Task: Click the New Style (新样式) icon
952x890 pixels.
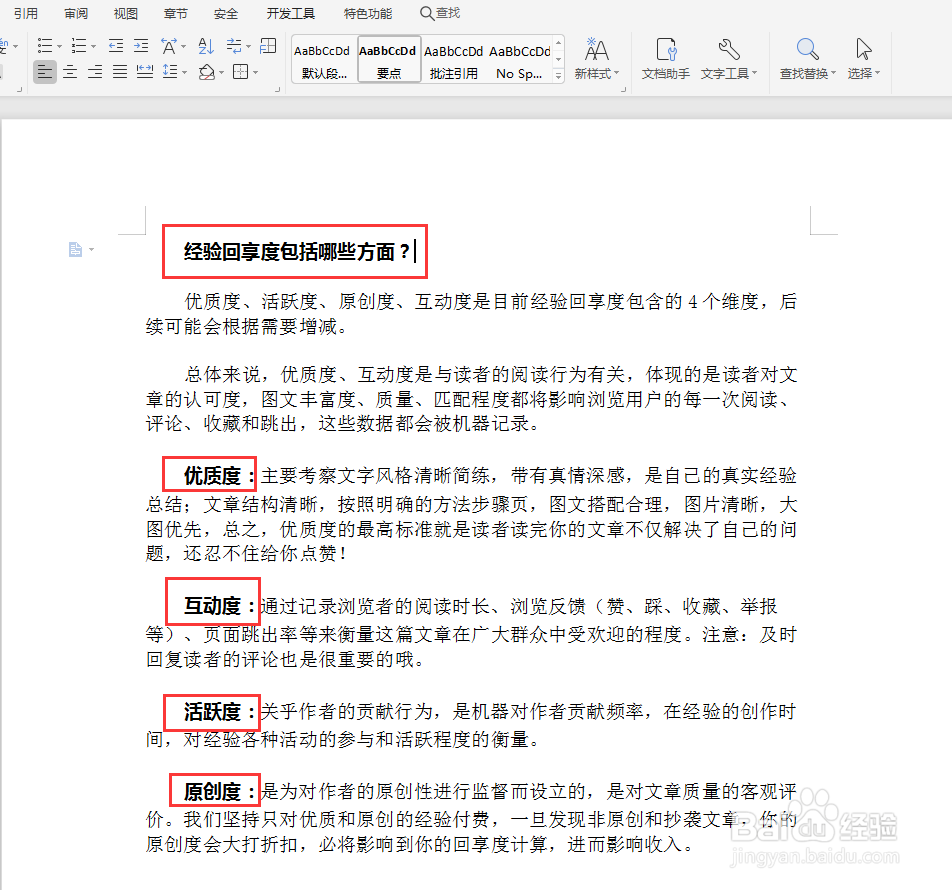Action: (596, 50)
